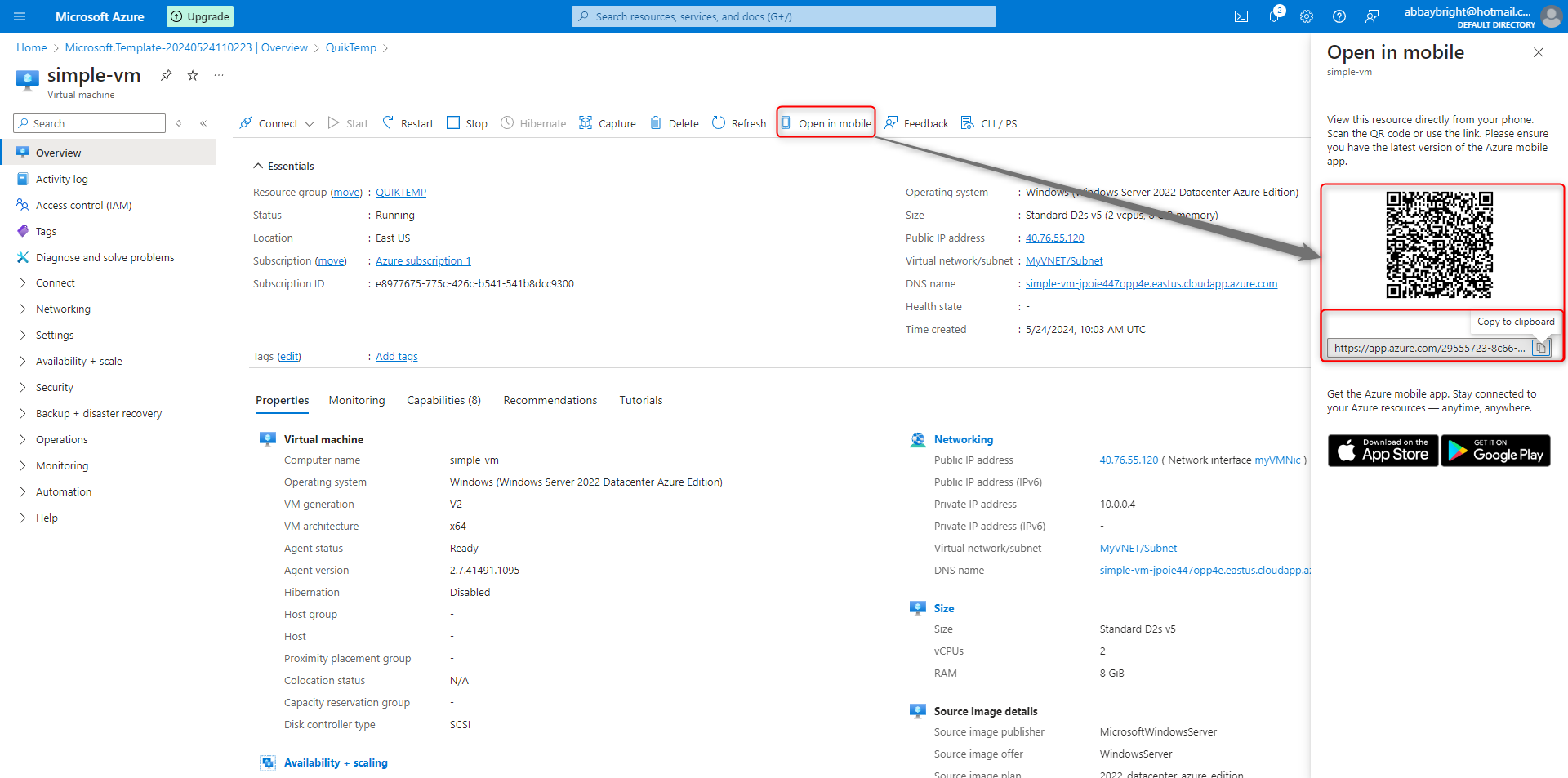The height and width of the screenshot is (778, 1568).
Task: Click the QR code image
Action: pos(1439,245)
